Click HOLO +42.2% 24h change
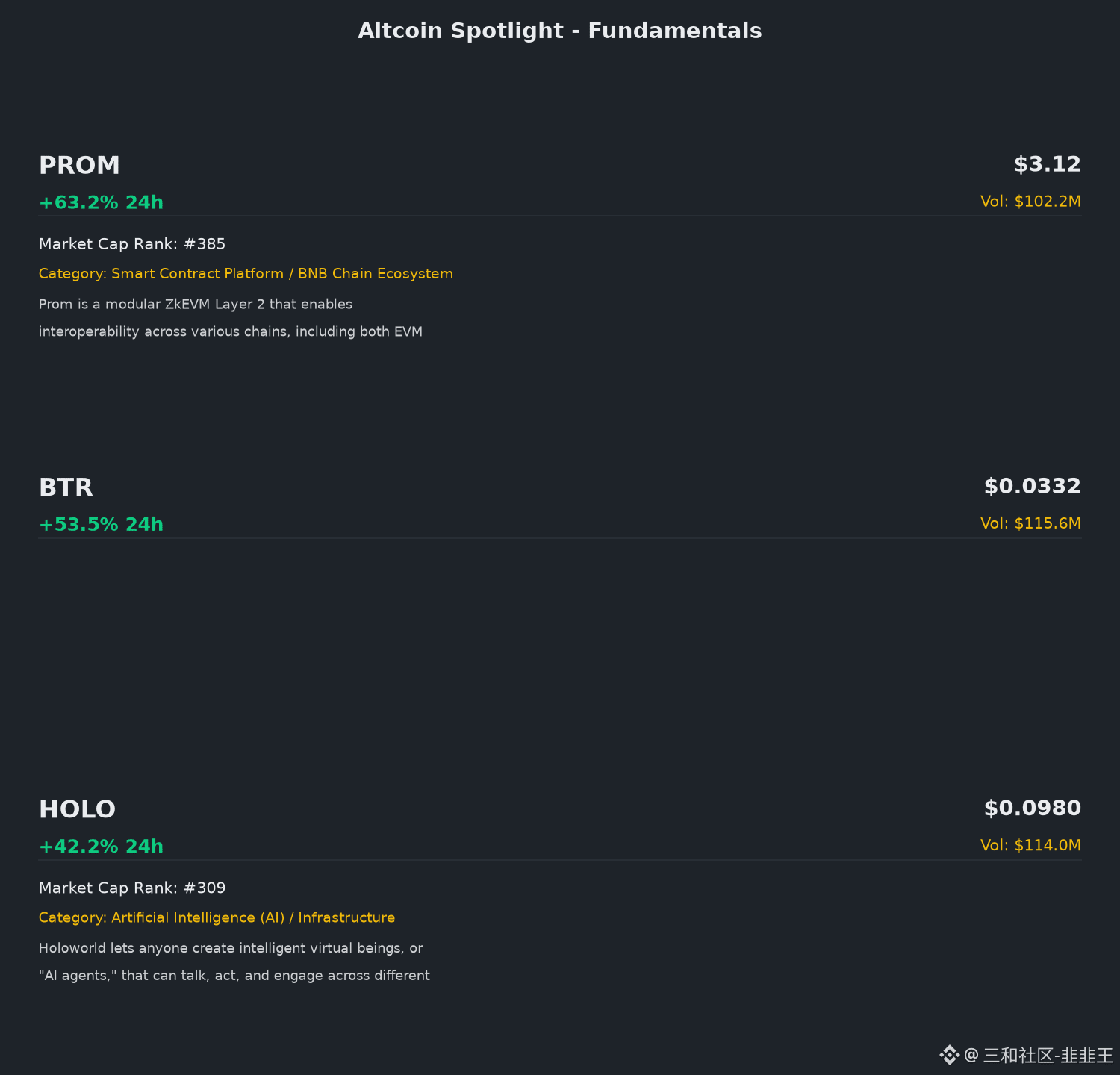1120x1075 pixels. pyautogui.click(x=101, y=847)
